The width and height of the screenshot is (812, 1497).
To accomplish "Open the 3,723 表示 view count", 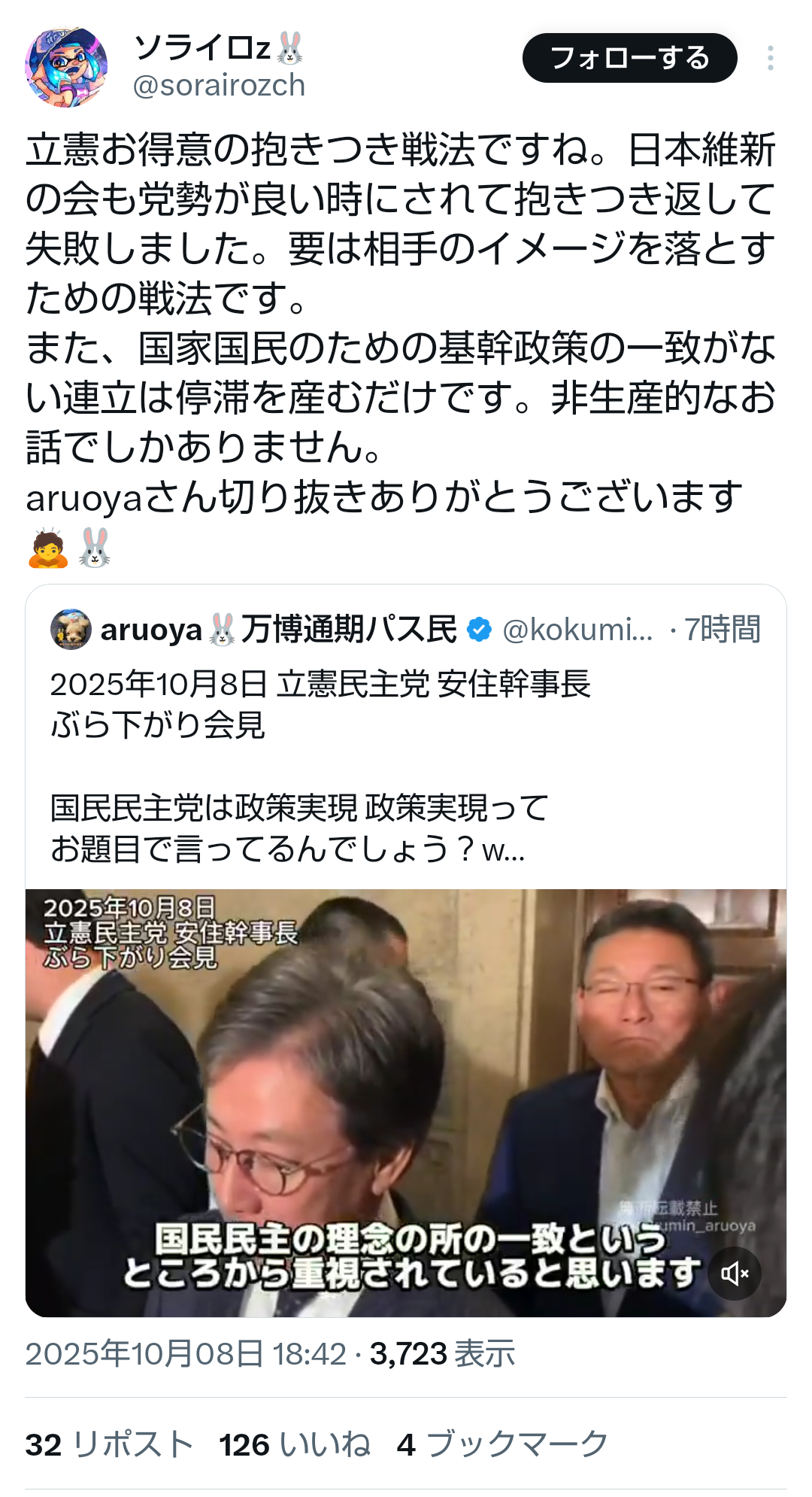I will click(442, 1354).
